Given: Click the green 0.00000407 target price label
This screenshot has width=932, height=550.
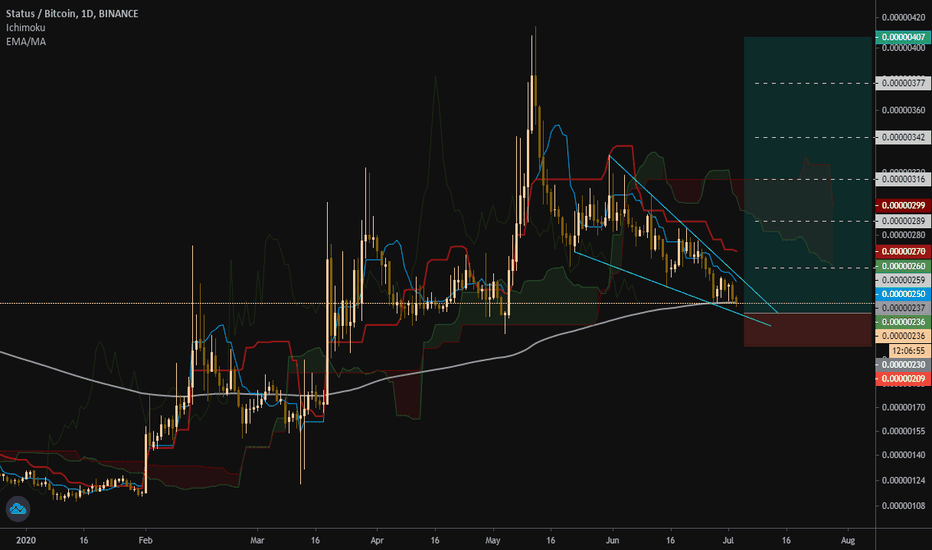Looking at the screenshot, I should coord(903,37).
